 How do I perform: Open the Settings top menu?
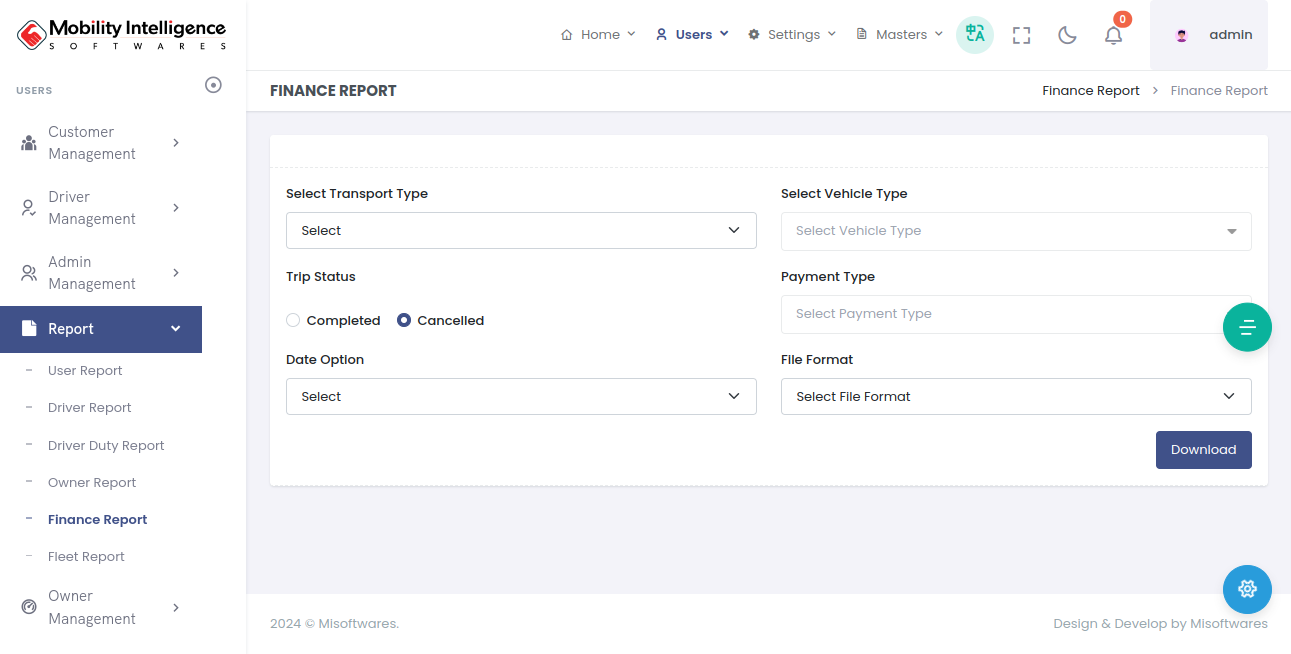click(x=792, y=35)
